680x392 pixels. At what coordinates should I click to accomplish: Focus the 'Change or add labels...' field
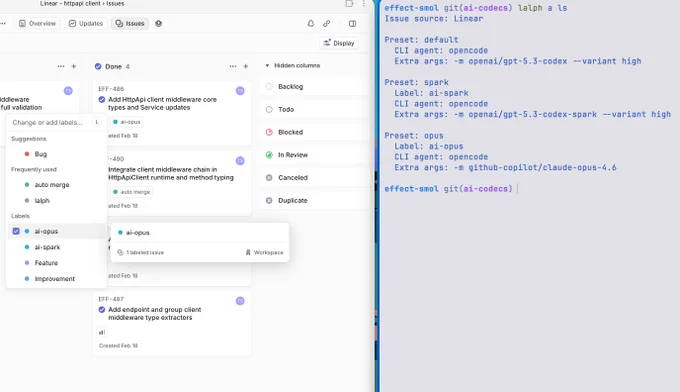[47, 123]
